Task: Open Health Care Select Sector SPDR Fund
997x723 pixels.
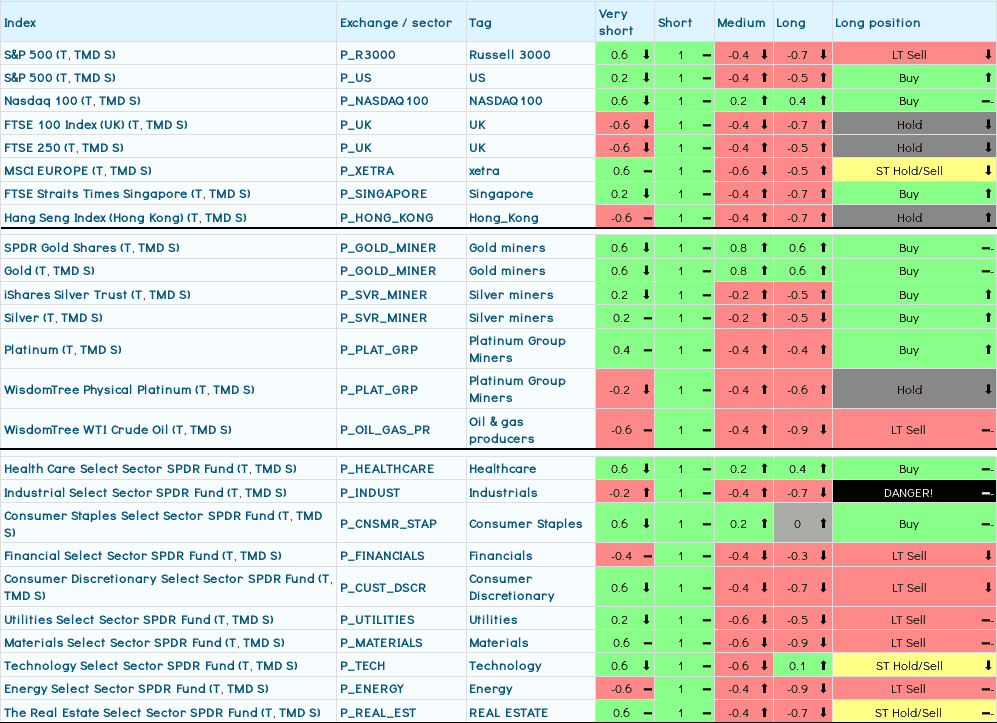Action: coord(150,469)
